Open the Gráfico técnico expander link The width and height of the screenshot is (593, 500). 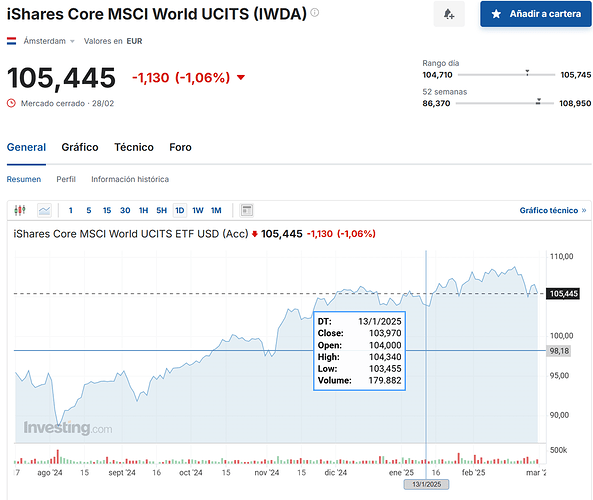tap(553, 210)
